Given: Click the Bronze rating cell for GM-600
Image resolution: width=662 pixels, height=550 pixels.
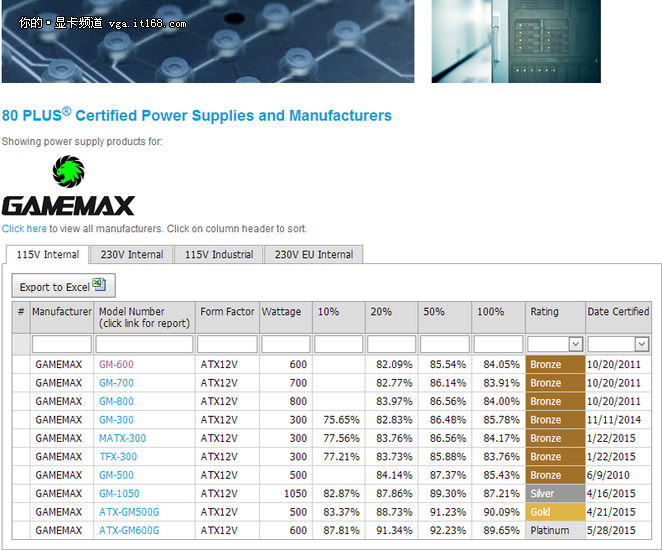Looking at the screenshot, I should [x=555, y=364].
